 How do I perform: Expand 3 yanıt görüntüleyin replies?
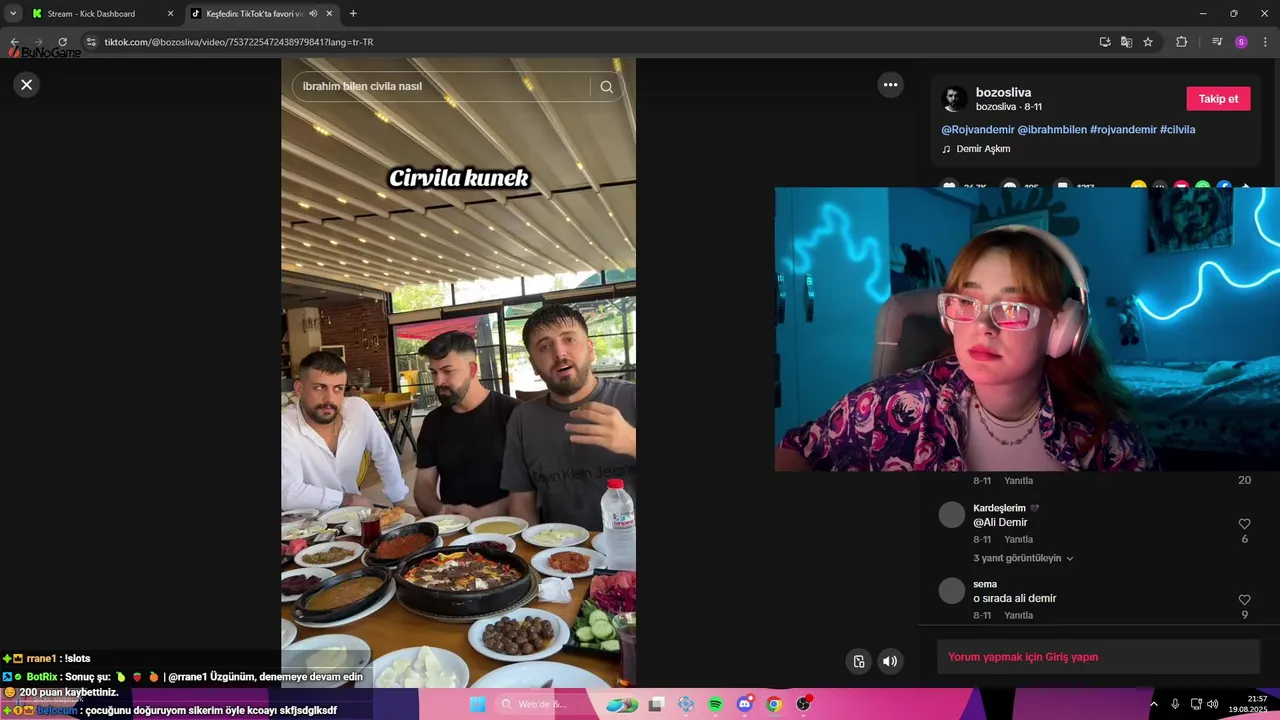point(1023,558)
